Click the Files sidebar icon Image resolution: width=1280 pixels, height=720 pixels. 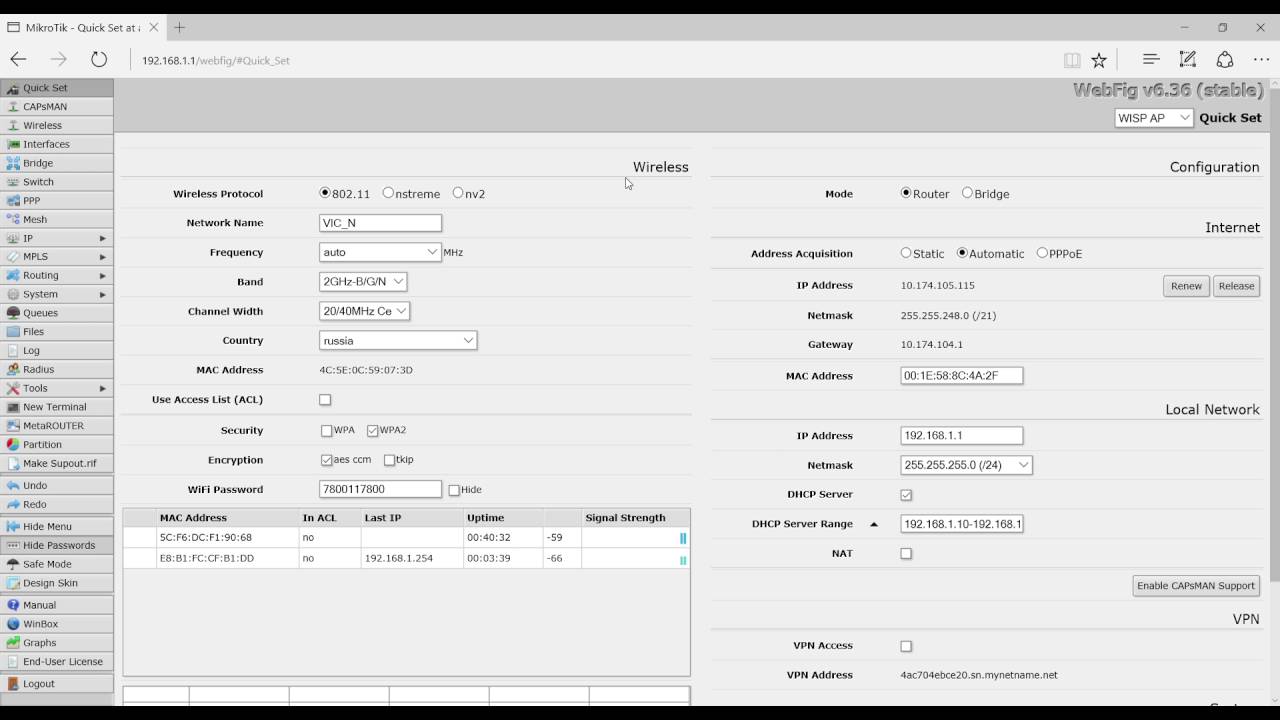click(13, 332)
